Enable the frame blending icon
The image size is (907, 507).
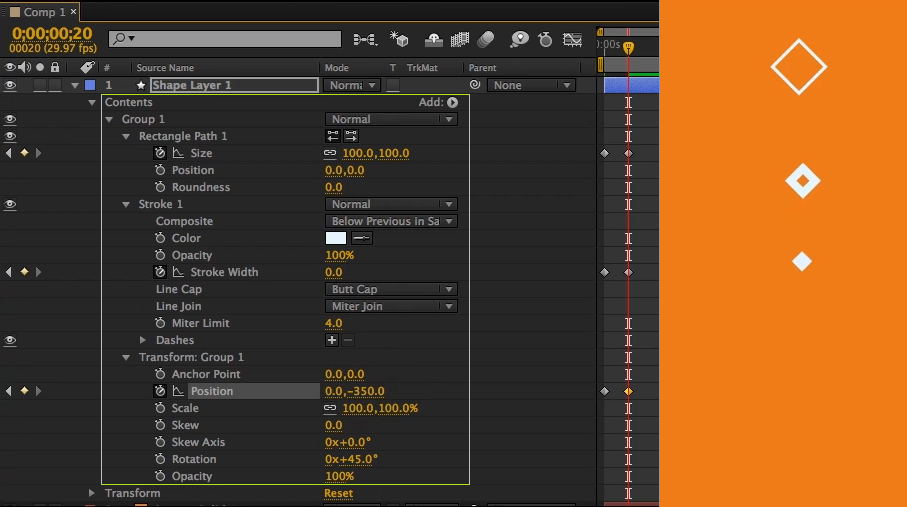(x=460, y=39)
